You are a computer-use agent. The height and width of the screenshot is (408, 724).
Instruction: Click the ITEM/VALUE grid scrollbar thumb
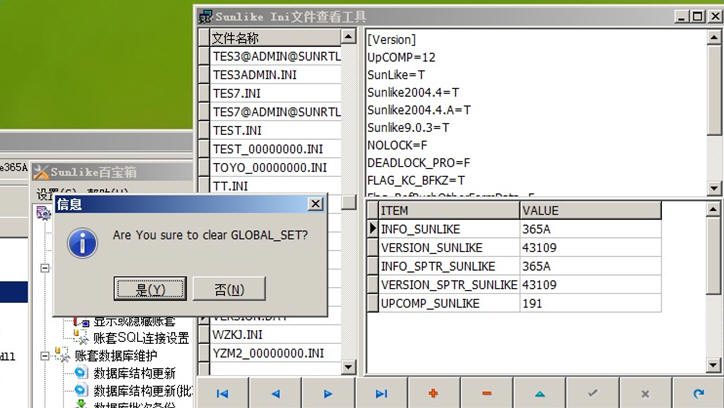714,255
